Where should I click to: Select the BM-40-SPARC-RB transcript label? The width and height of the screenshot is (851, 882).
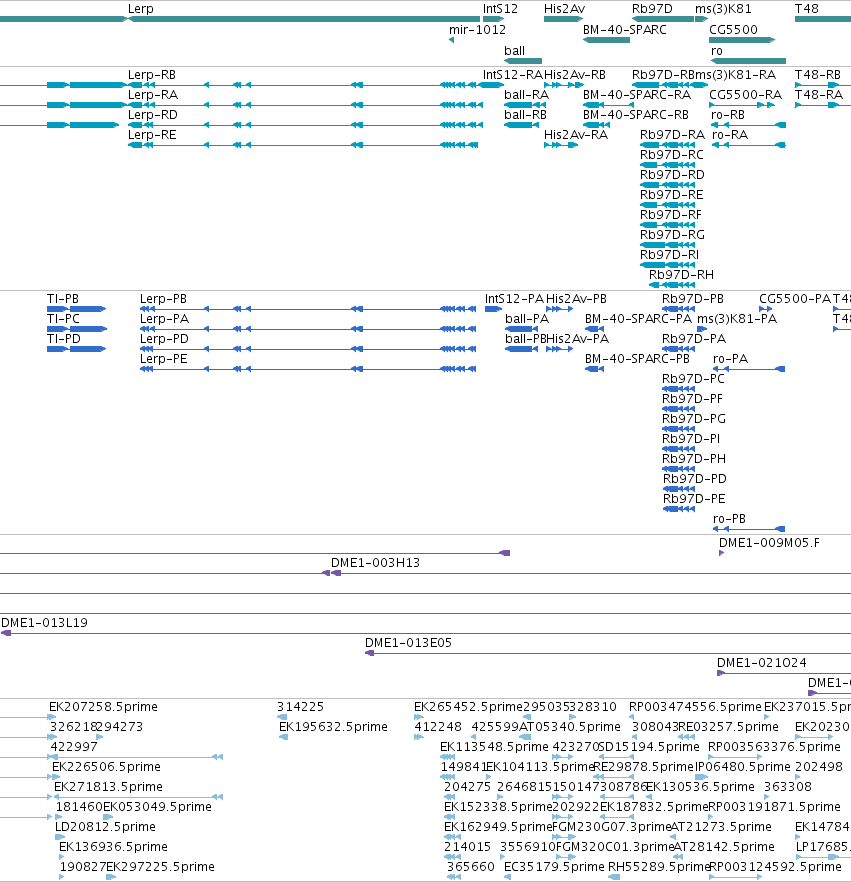636,115
